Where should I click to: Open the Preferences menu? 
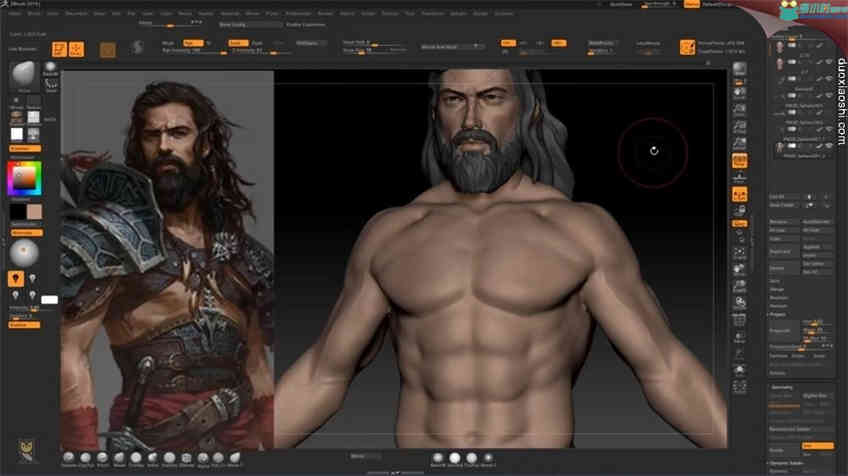299,13
